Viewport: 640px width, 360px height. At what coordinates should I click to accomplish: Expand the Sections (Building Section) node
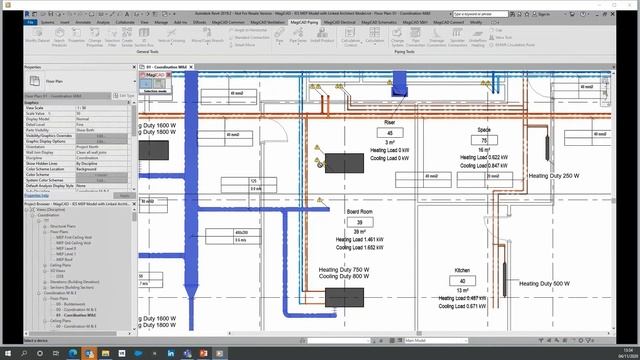[45, 287]
